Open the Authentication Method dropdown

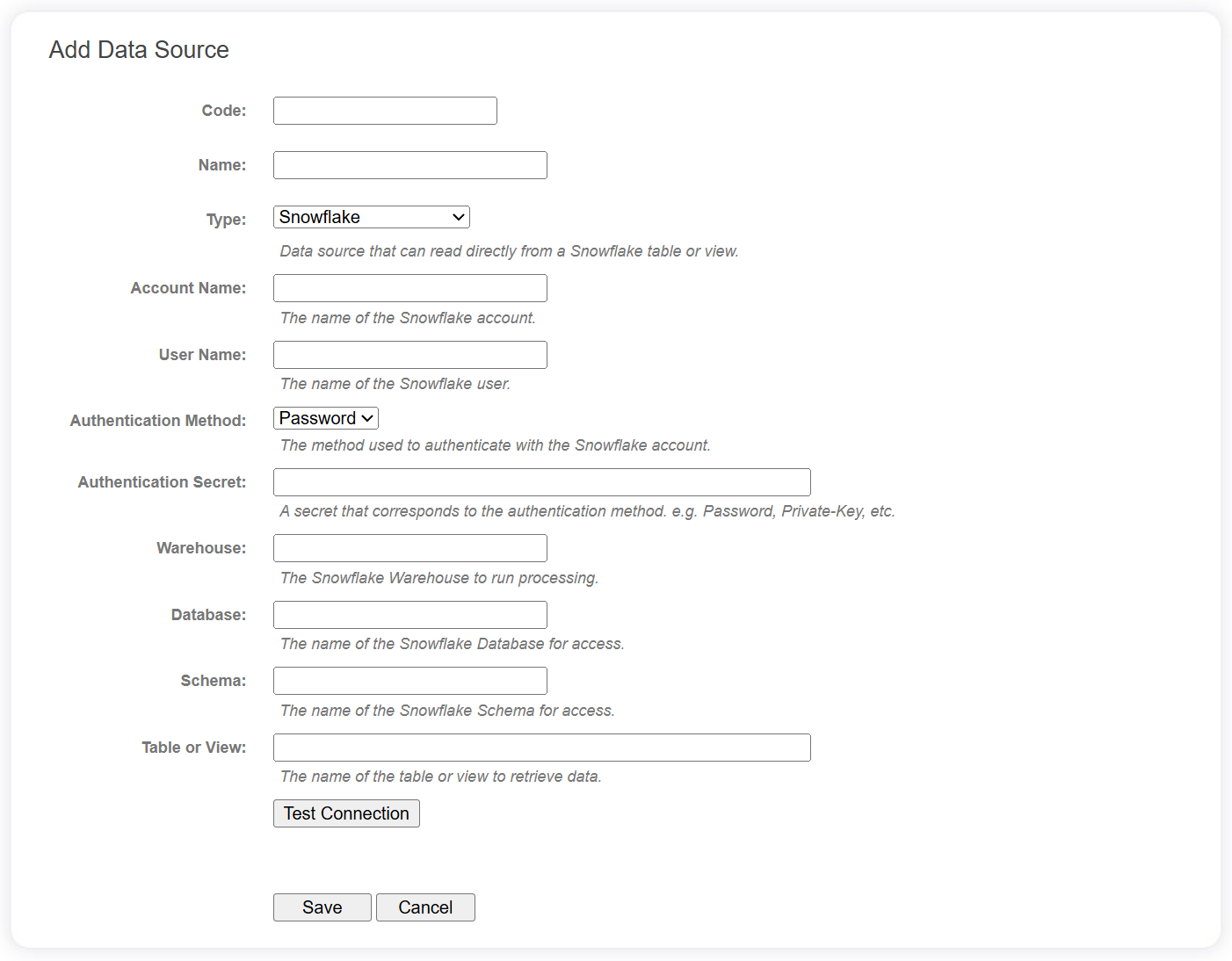(325, 417)
